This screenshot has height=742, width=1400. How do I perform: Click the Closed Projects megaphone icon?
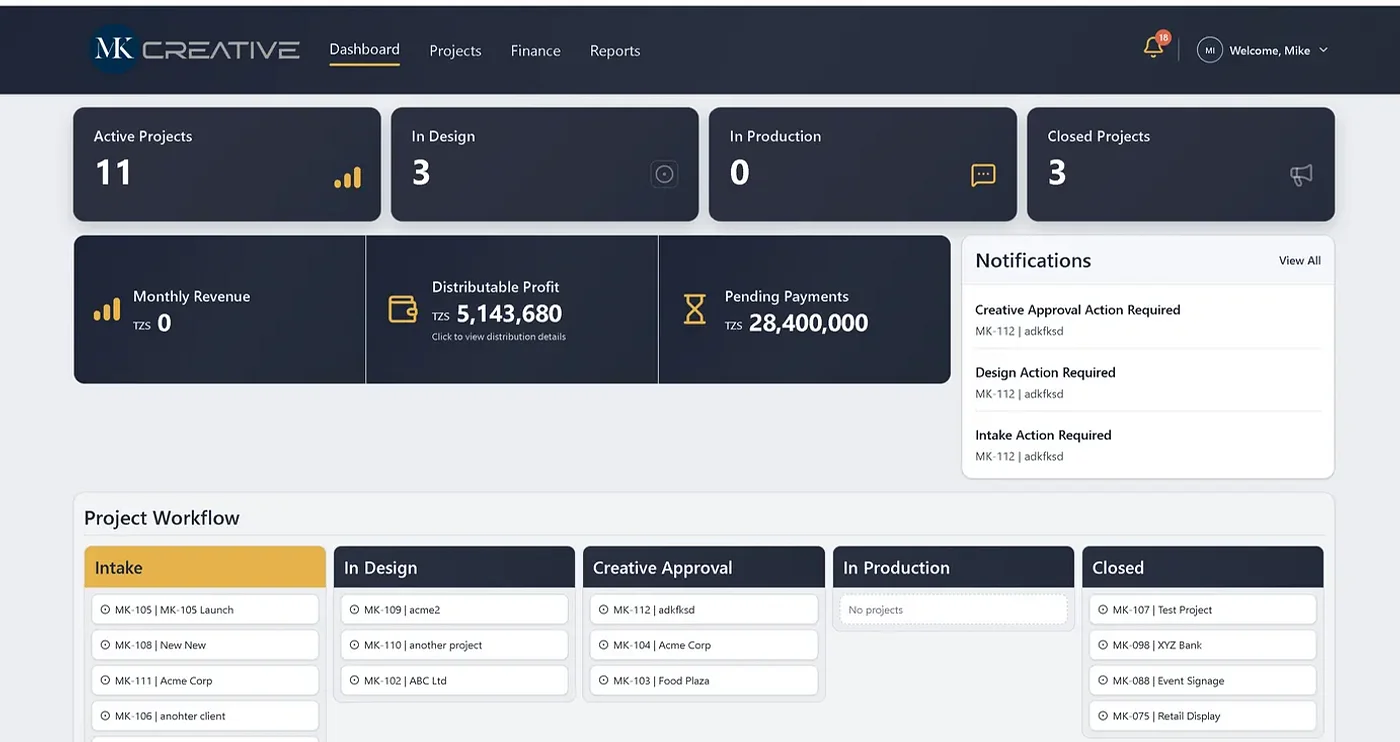coord(1301,175)
